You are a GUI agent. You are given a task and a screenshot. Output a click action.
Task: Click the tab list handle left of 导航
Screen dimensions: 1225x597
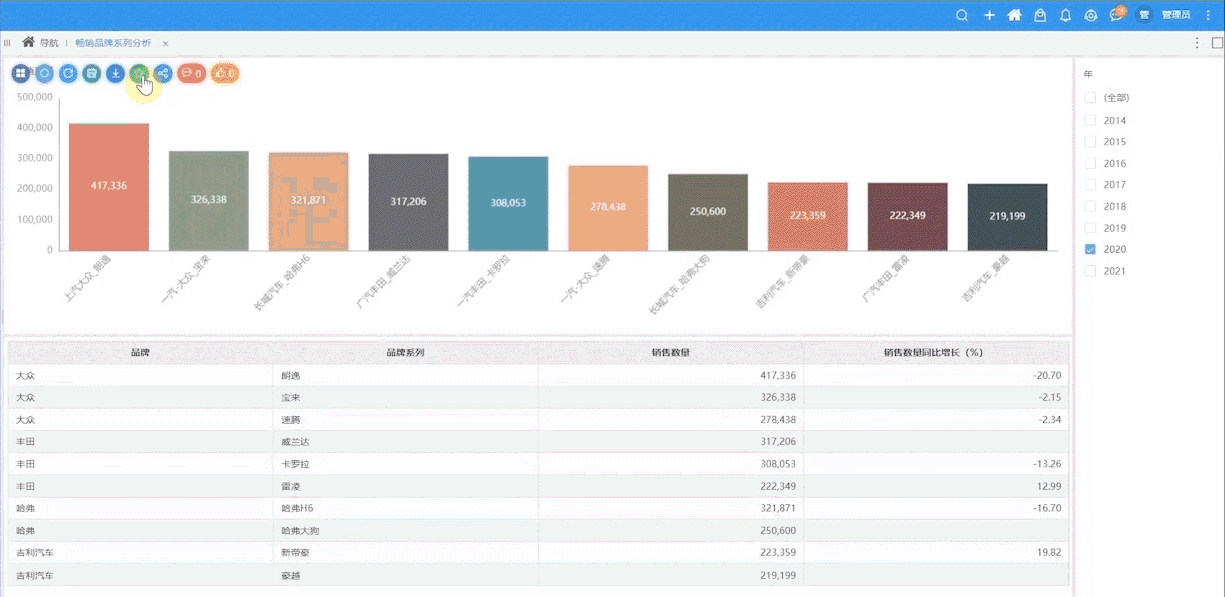7,43
